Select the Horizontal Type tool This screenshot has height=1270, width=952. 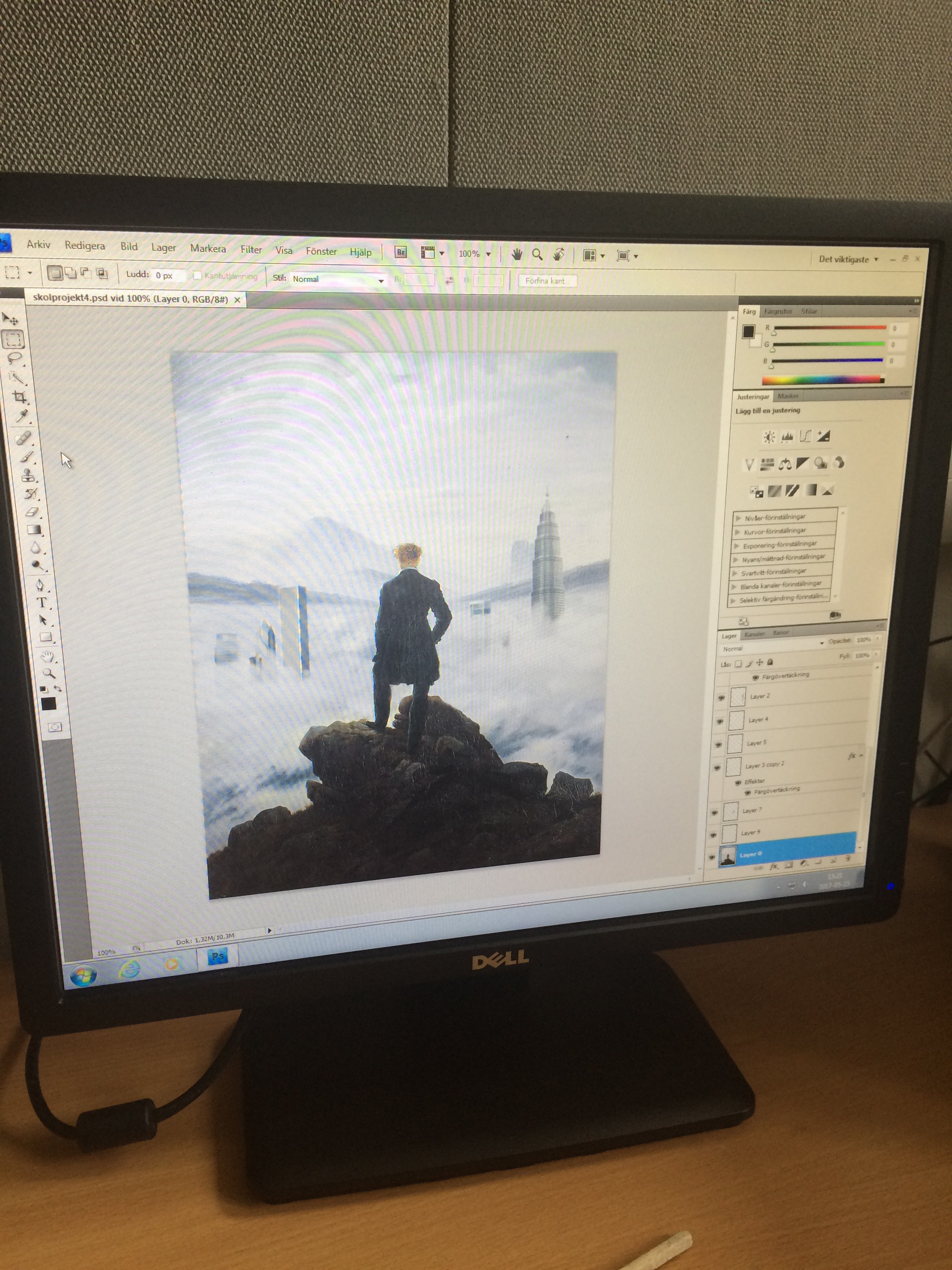[x=41, y=603]
